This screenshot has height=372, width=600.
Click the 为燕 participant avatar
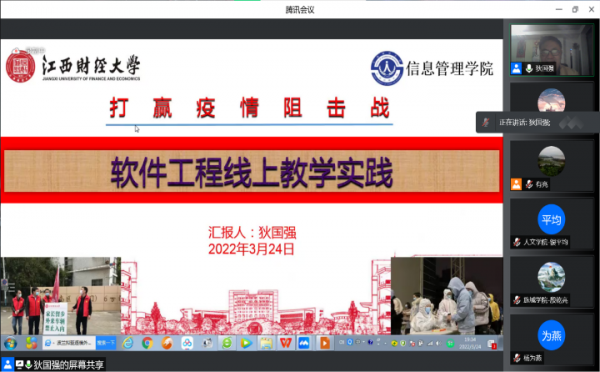click(551, 336)
